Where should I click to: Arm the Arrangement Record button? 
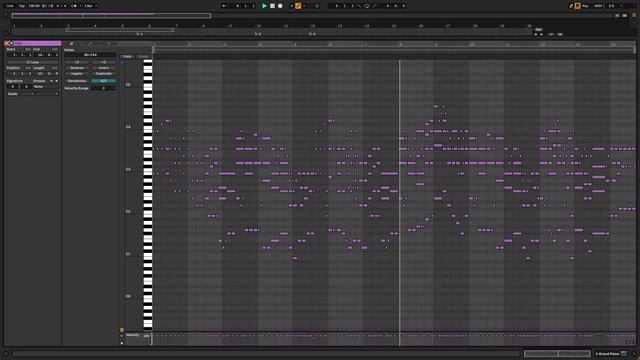coord(280,6)
